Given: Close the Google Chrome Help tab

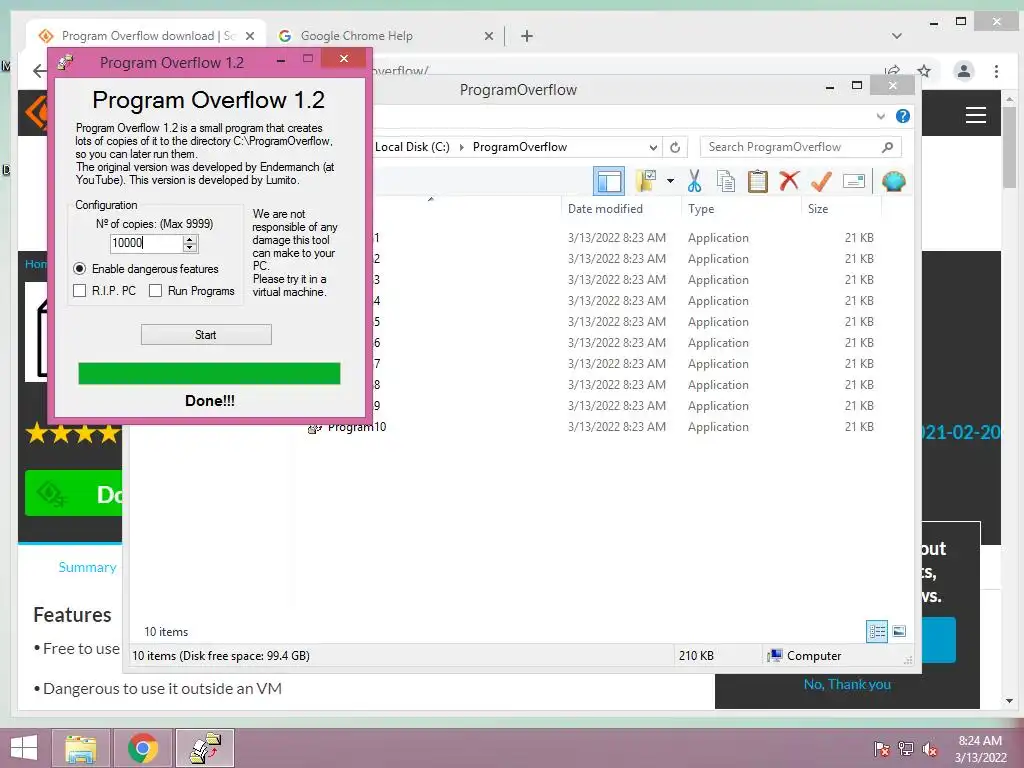Looking at the screenshot, I should pyautogui.click(x=488, y=36).
